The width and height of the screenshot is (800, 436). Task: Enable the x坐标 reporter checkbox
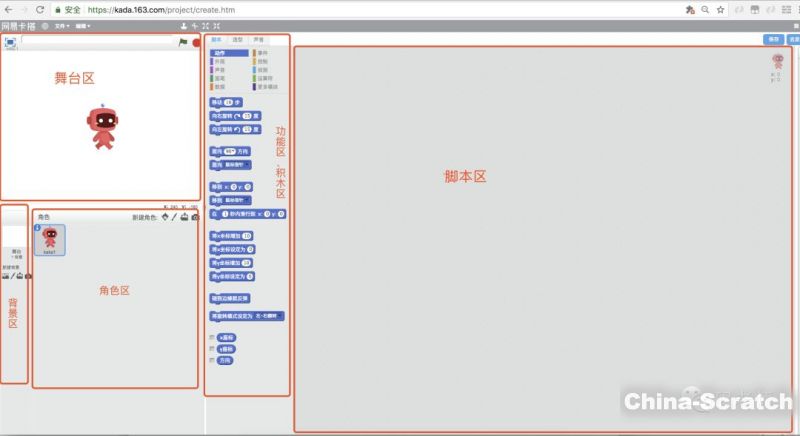(211, 337)
